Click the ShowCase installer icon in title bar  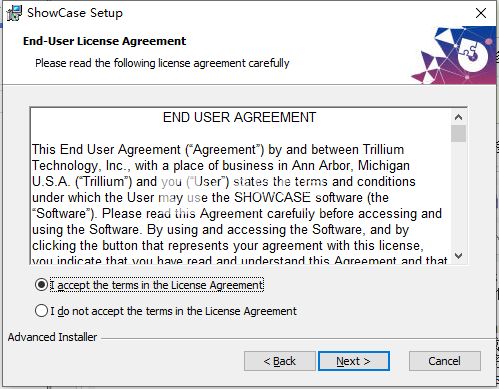point(14,13)
